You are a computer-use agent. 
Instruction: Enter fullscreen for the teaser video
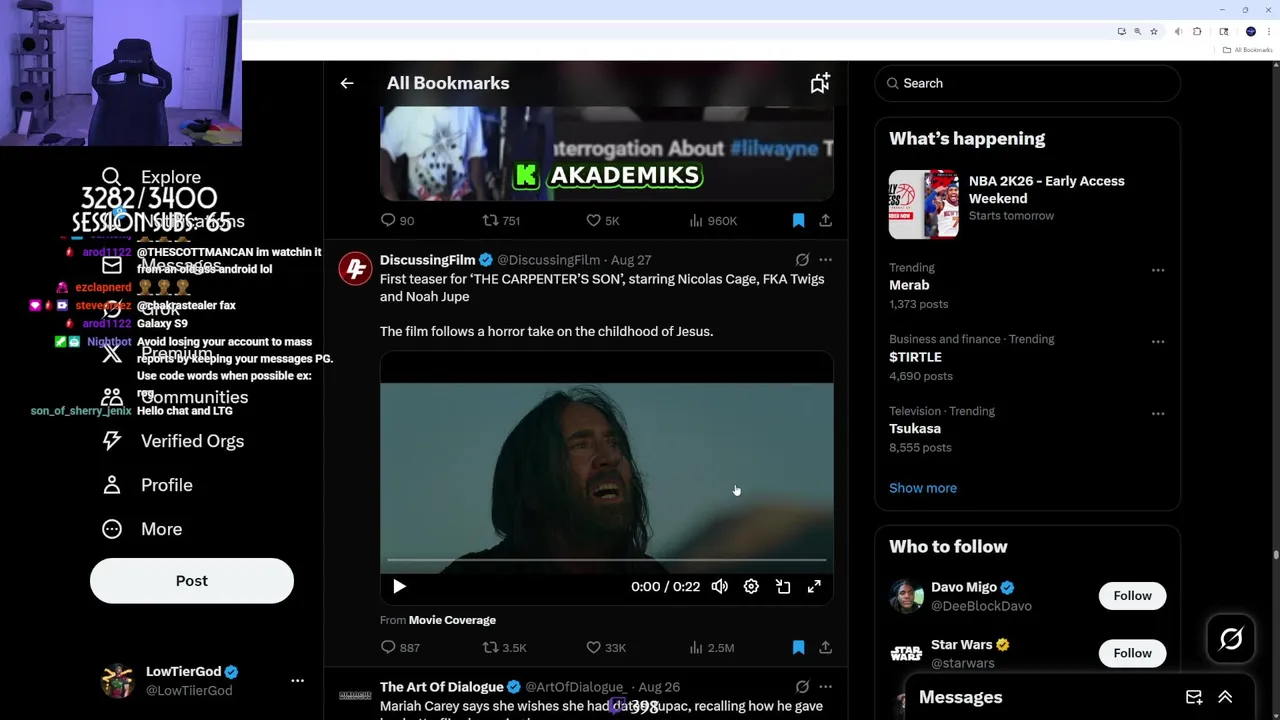point(814,587)
